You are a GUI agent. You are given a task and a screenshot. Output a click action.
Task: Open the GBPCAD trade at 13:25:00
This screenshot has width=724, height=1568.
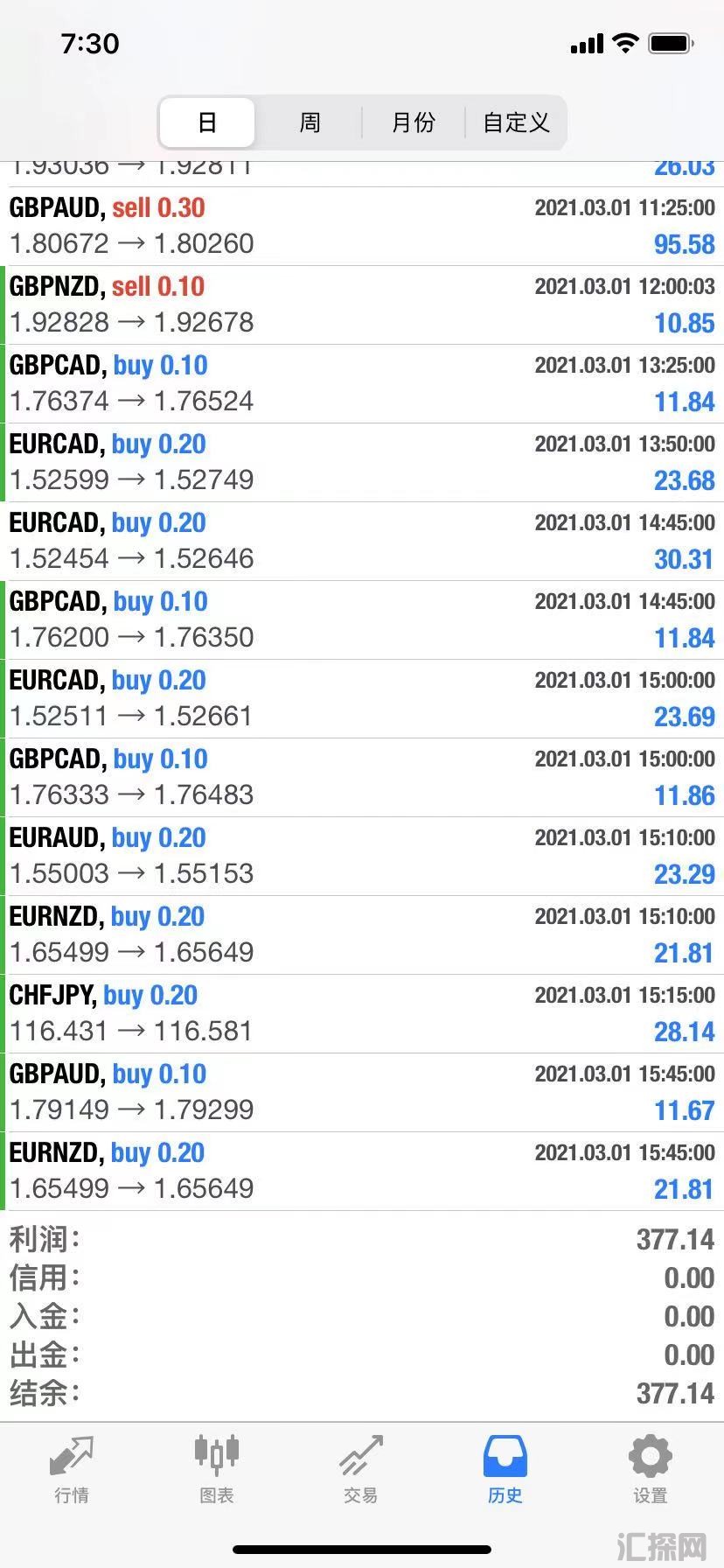point(362,384)
